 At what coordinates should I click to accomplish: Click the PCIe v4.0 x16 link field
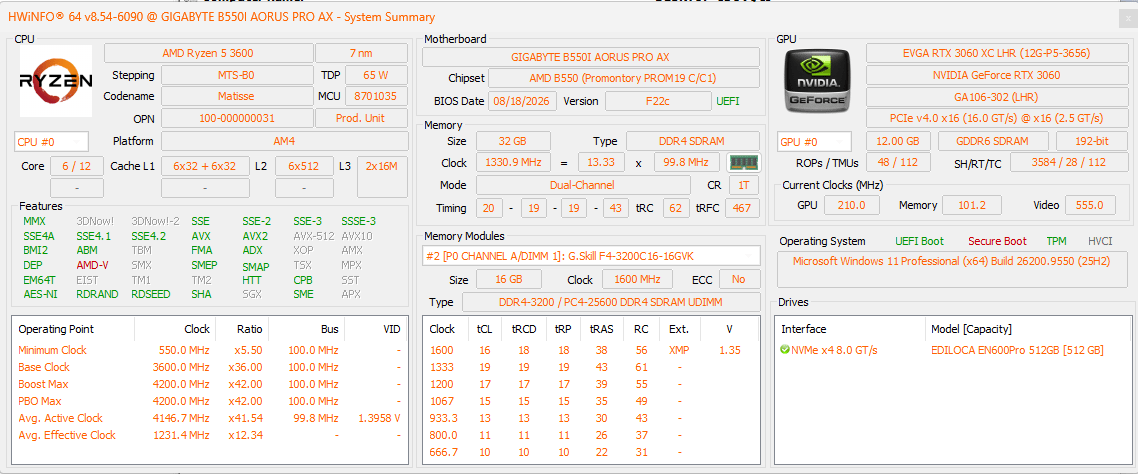tap(996, 118)
